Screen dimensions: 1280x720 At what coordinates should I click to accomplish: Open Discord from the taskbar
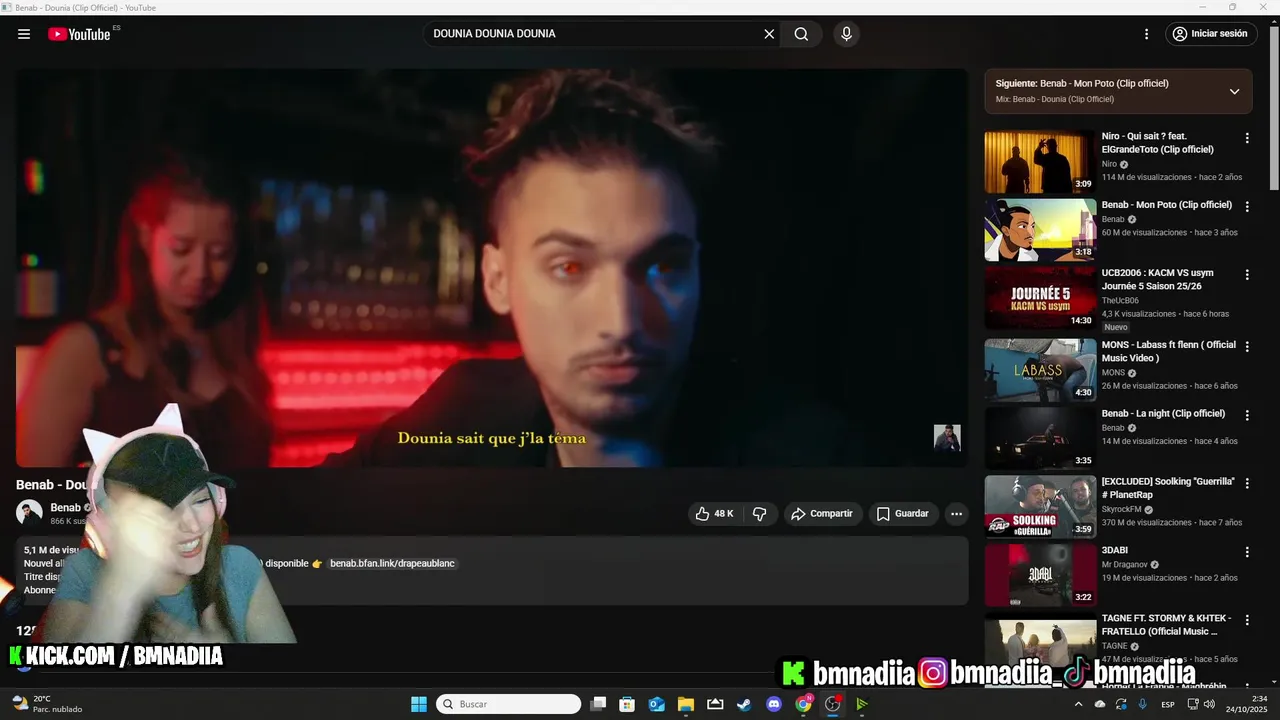[x=773, y=704]
